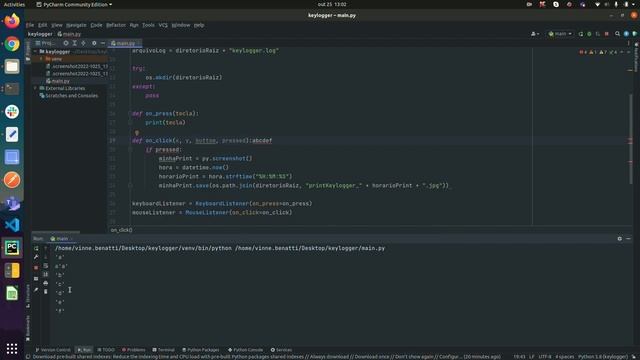The width and height of the screenshot is (640, 360).
Task: Click Show Applications grid icon
Action: (x=12, y=349)
